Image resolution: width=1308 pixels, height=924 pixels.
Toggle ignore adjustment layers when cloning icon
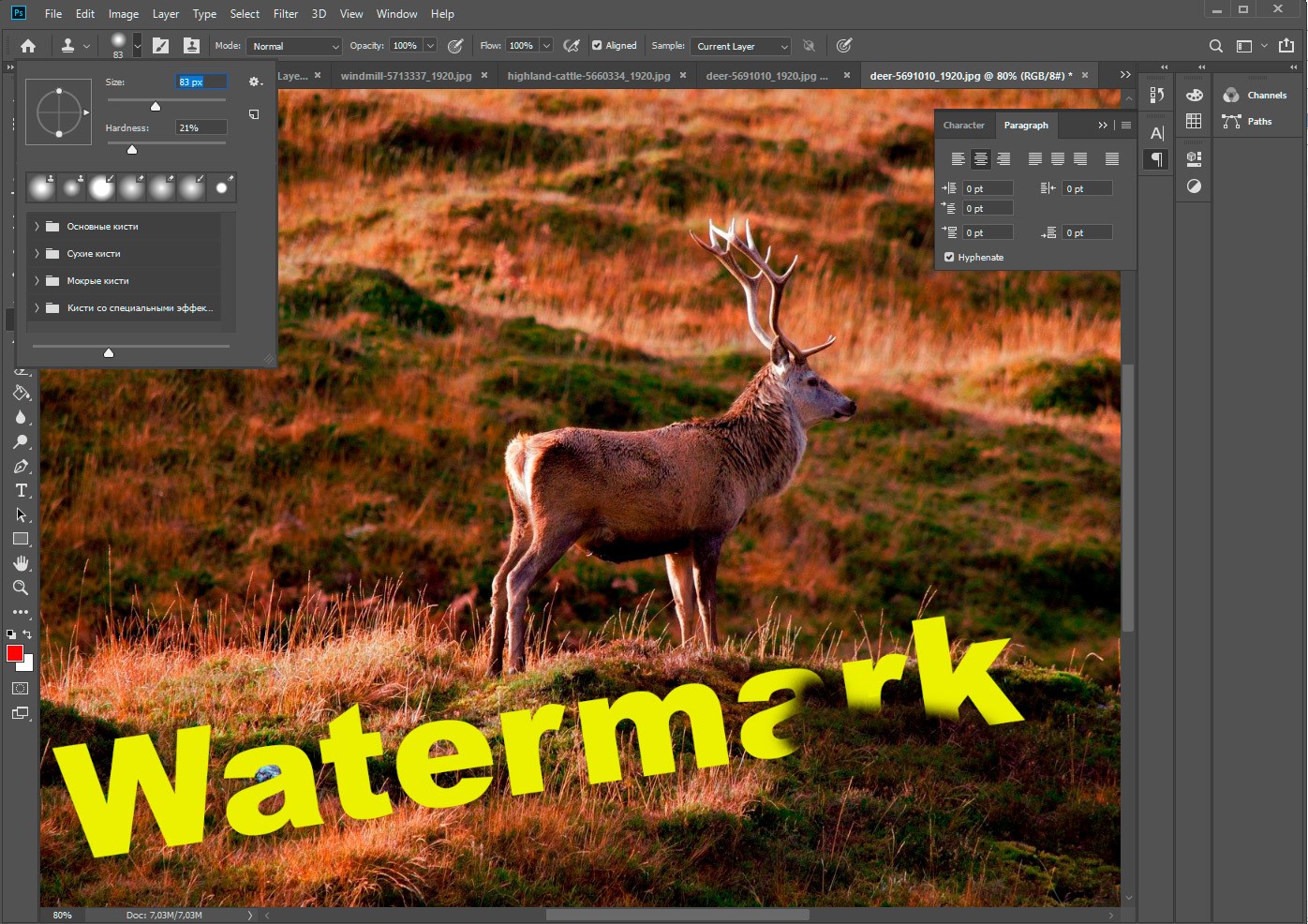click(810, 46)
